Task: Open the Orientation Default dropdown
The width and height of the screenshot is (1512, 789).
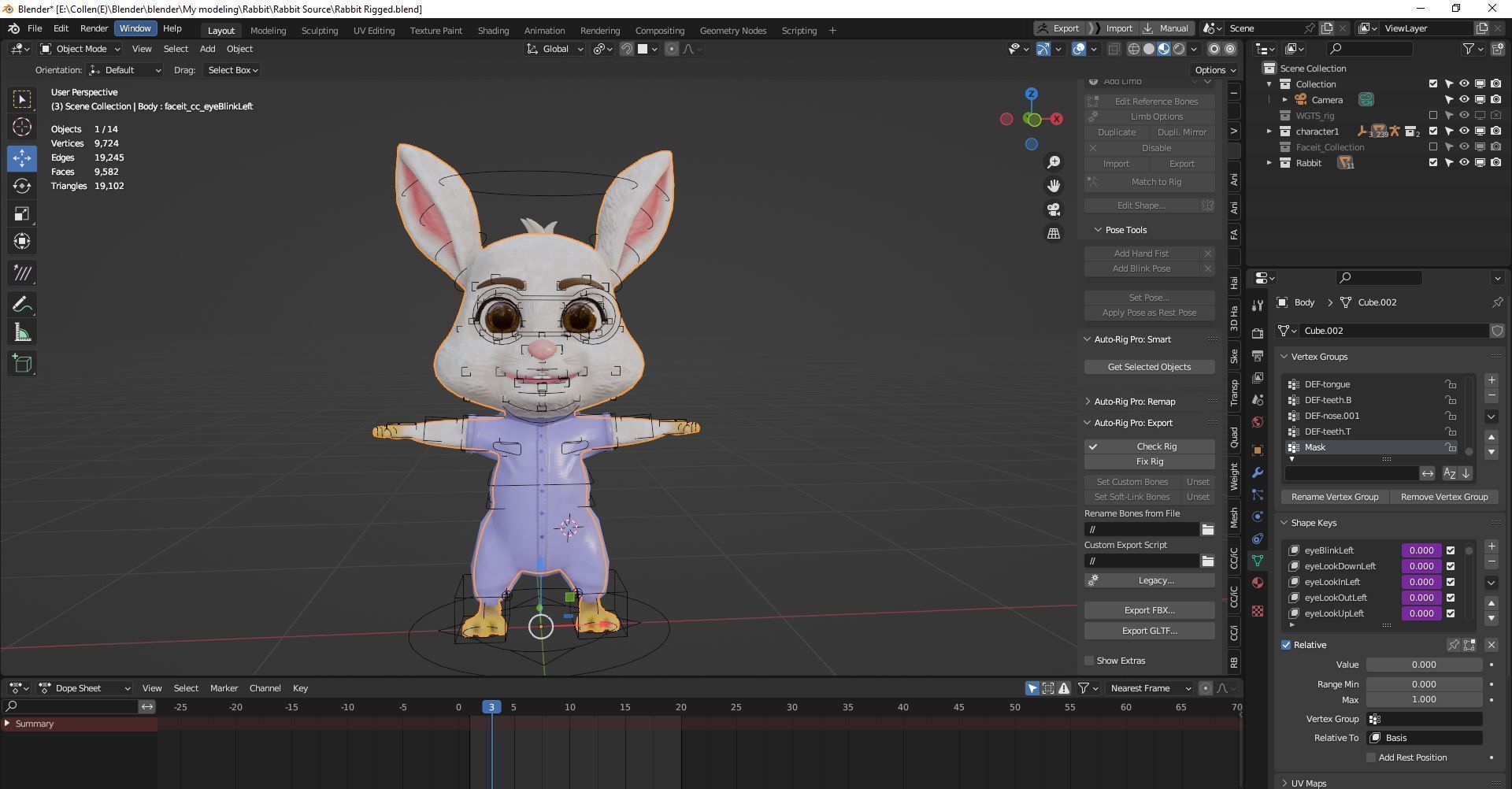Action: click(125, 70)
